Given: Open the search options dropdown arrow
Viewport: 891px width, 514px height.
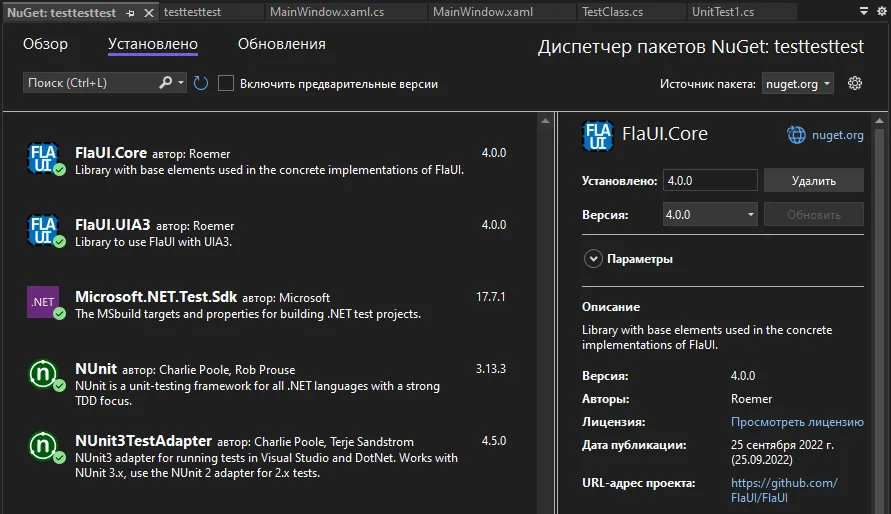Looking at the screenshot, I should pyautogui.click(x=181, y=83).
